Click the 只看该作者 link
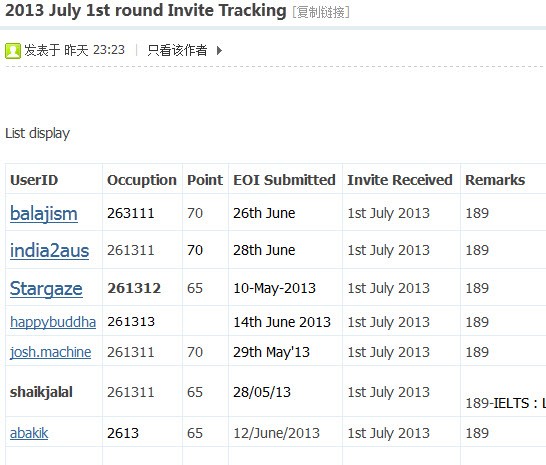The width and height of the screenshot is (546, 465). tap(177, 51)
